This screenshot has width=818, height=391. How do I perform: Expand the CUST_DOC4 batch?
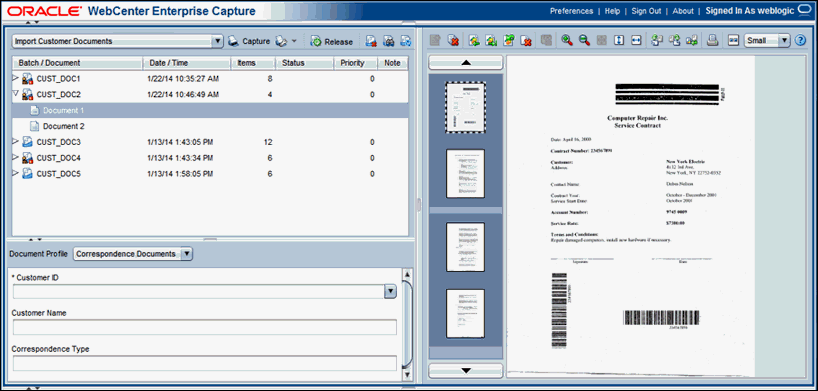15,157
